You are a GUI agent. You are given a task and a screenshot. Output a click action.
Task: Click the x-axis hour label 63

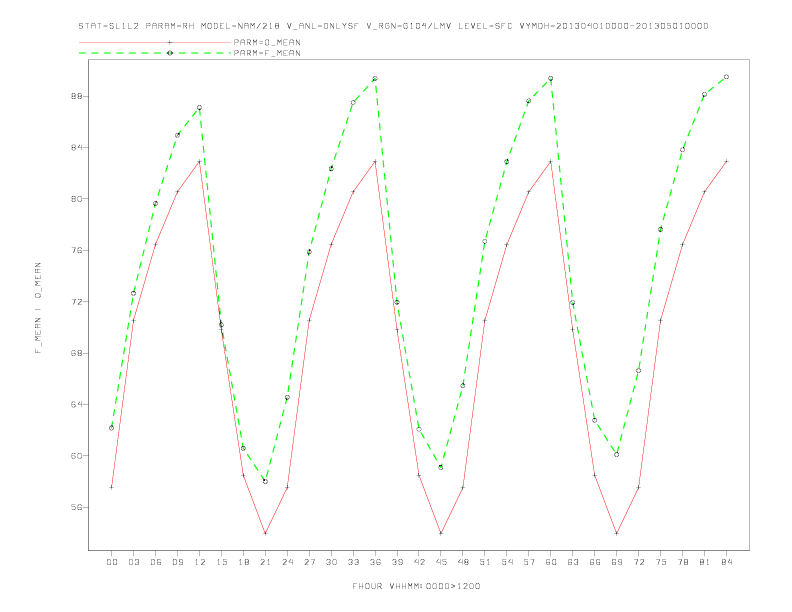(573, 562)
